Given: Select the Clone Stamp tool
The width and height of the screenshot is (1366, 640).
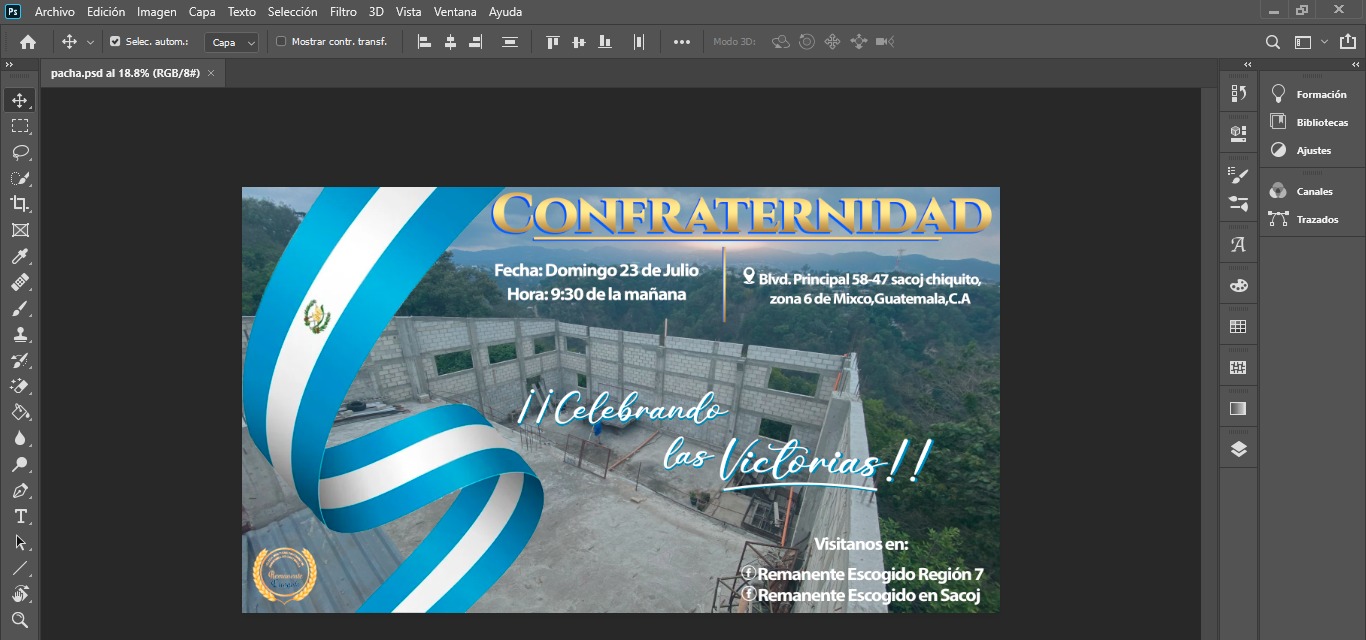Looking at the screenshot, I should 20,335.
